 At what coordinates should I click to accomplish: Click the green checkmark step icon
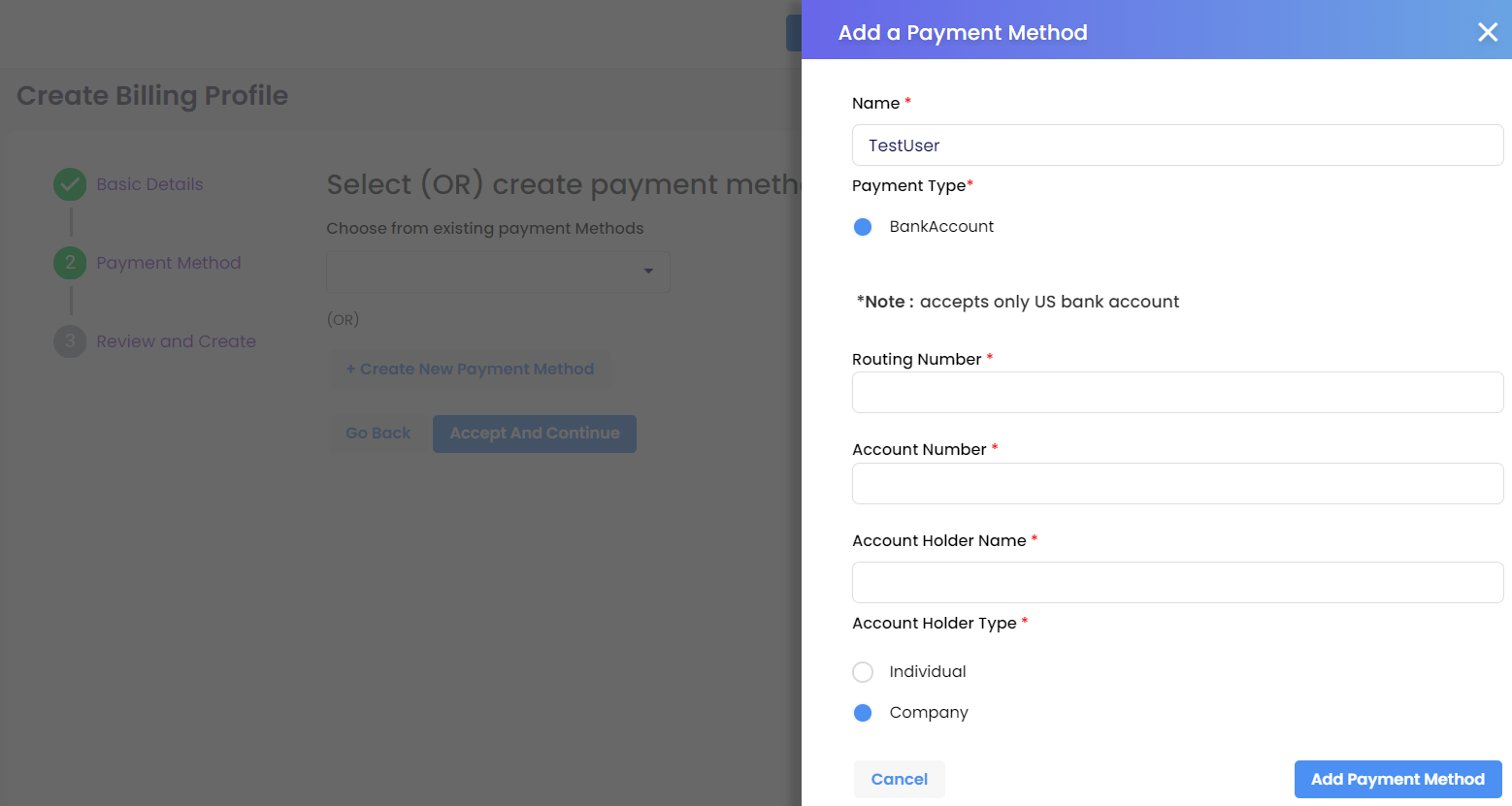[x=70, y=184]
